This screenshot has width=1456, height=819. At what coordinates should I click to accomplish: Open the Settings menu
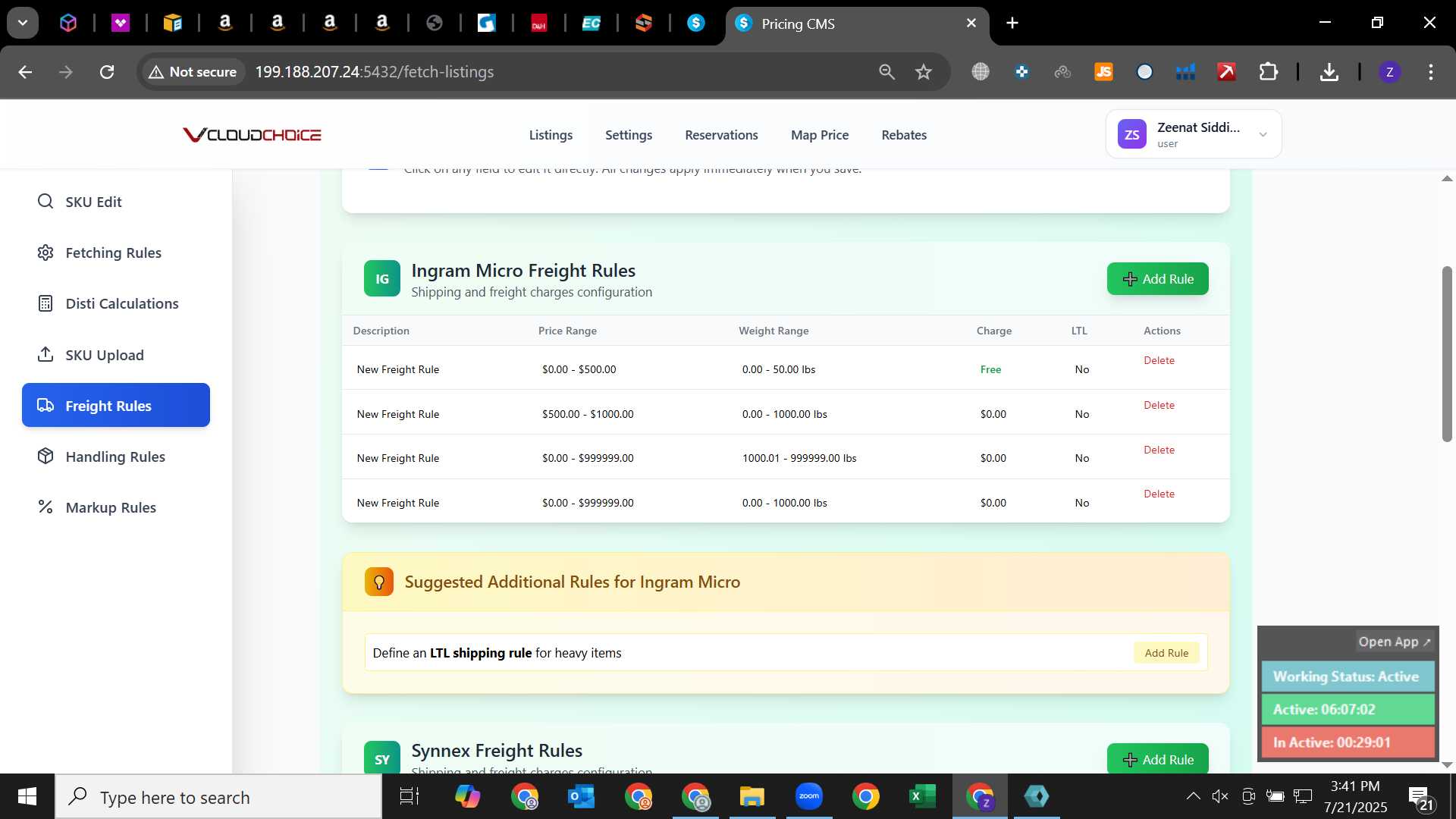pyautogui.click(x=629, y=135)
